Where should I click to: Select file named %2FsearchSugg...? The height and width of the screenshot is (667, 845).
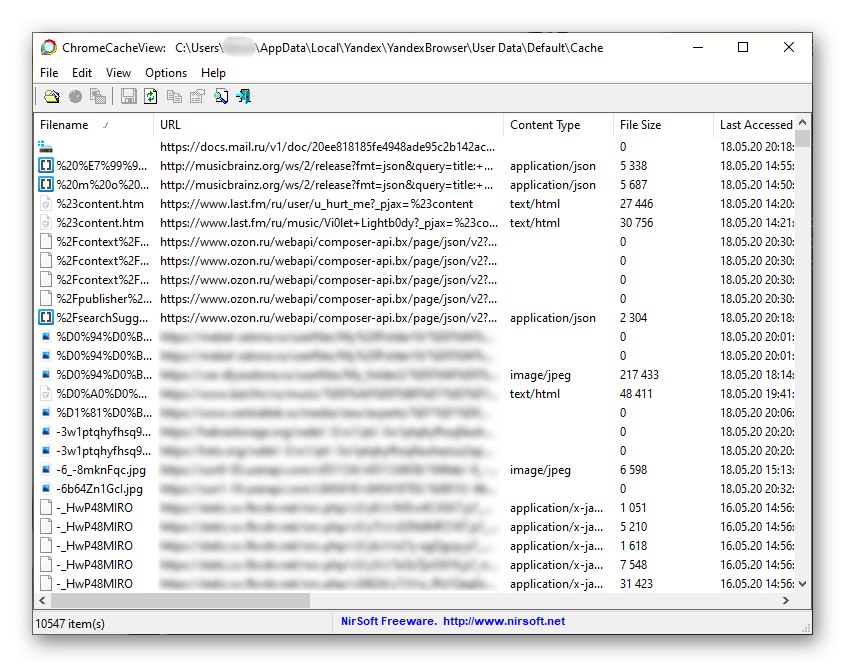pos(102,317)
